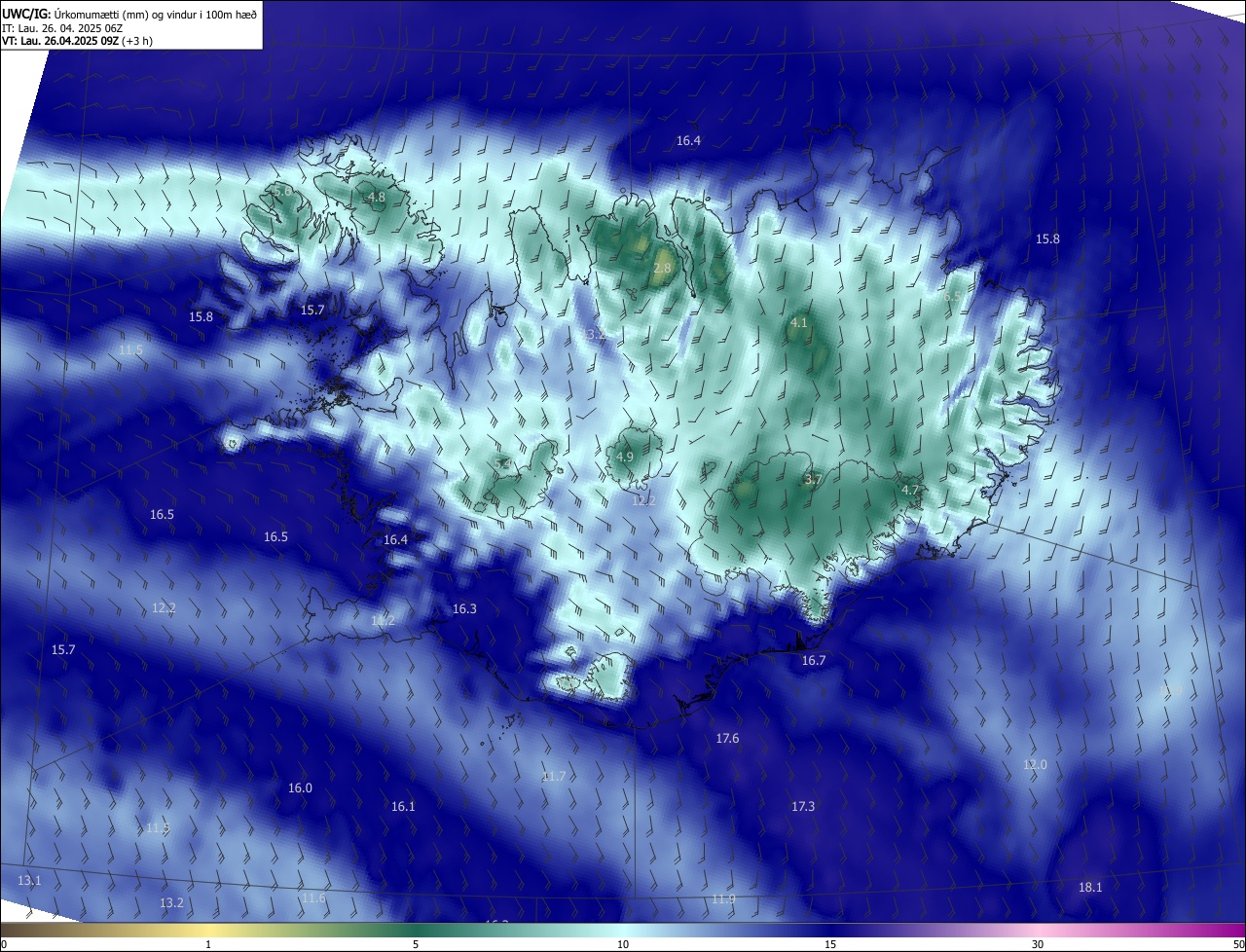The image size is (1246, 952).
Task: Click the 16.3 value label
Action: tap(464, 608)
